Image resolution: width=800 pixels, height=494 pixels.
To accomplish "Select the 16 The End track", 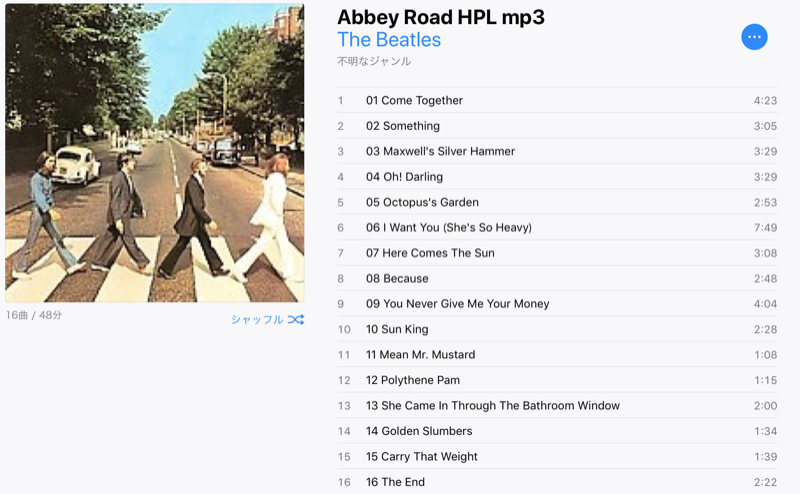I will [557, 482].
